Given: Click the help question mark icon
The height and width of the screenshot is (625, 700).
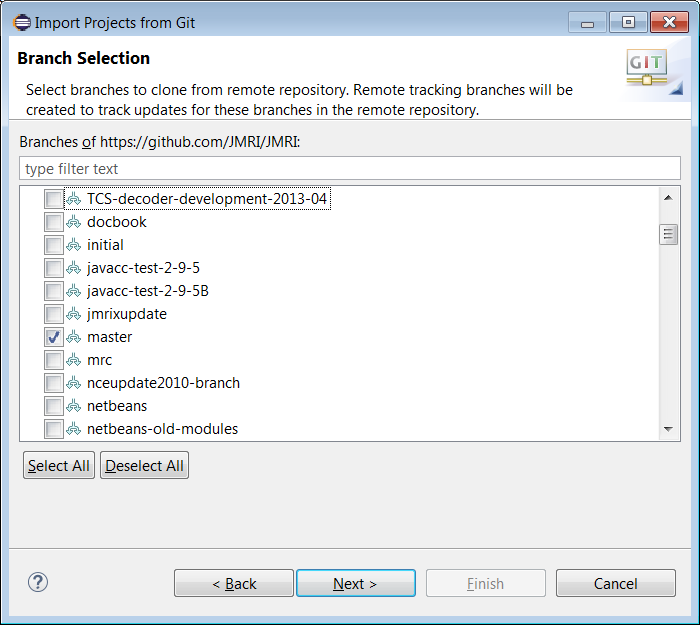Looking at the screenshot, I should pyautogui.click(x=38, y=582).
